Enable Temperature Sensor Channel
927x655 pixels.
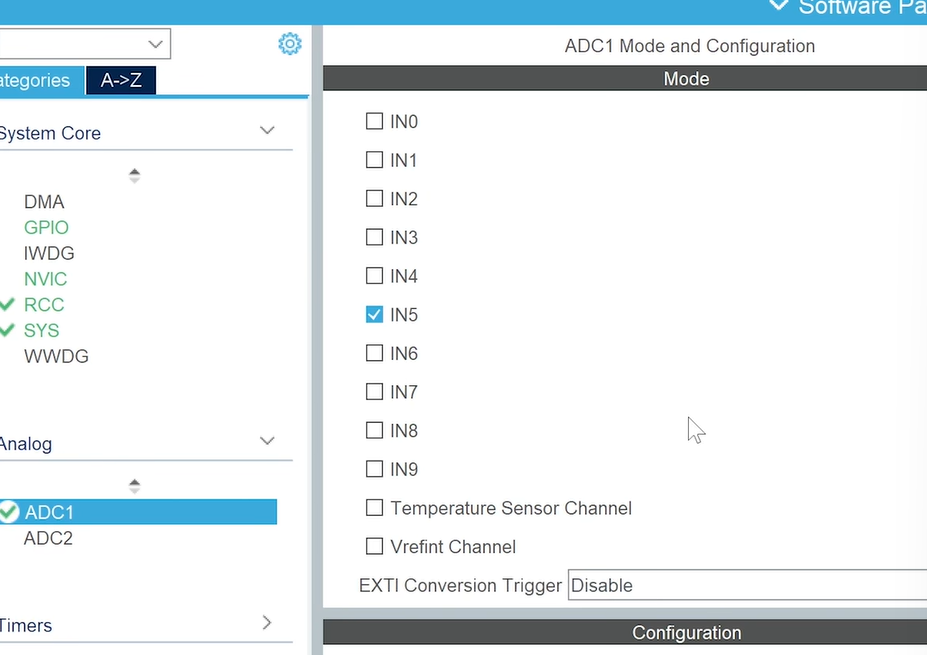pos(374,508)
